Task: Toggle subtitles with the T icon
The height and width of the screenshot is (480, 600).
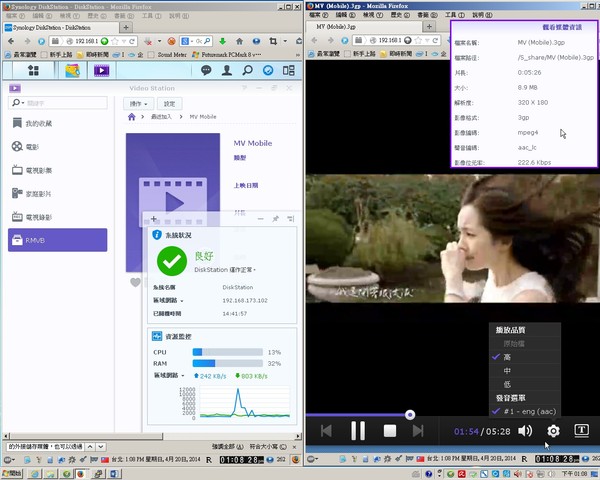Action: click(581, 431)
